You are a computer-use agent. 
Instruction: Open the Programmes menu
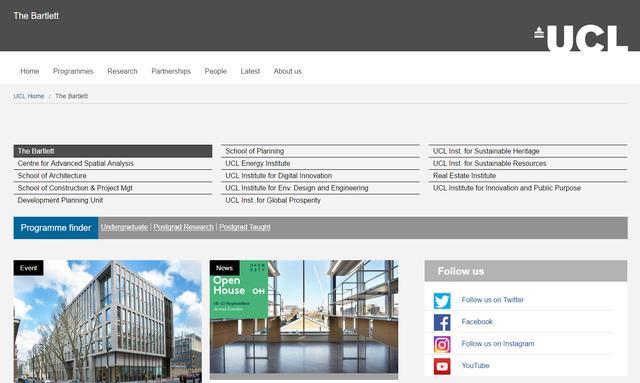(73, 71)
